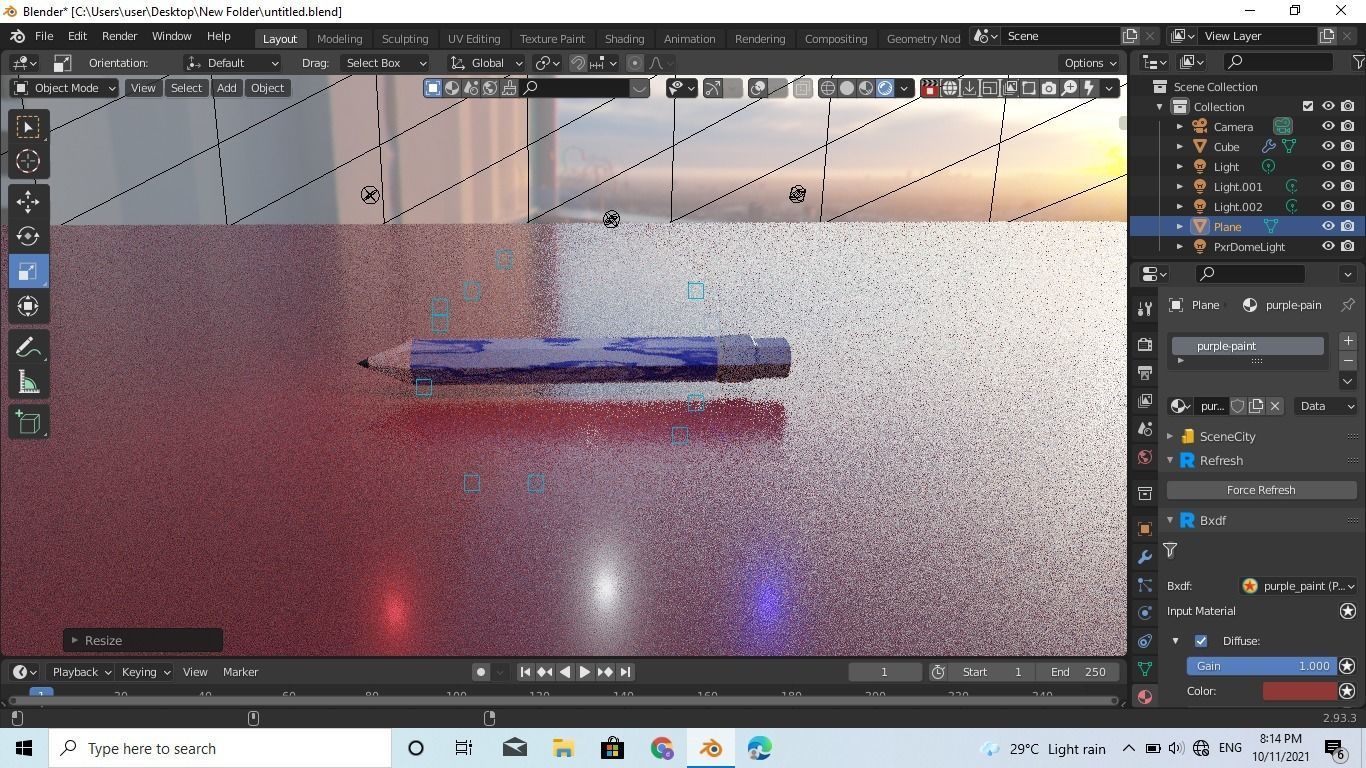Hide the Camera object in viewport

[1328, 127]
